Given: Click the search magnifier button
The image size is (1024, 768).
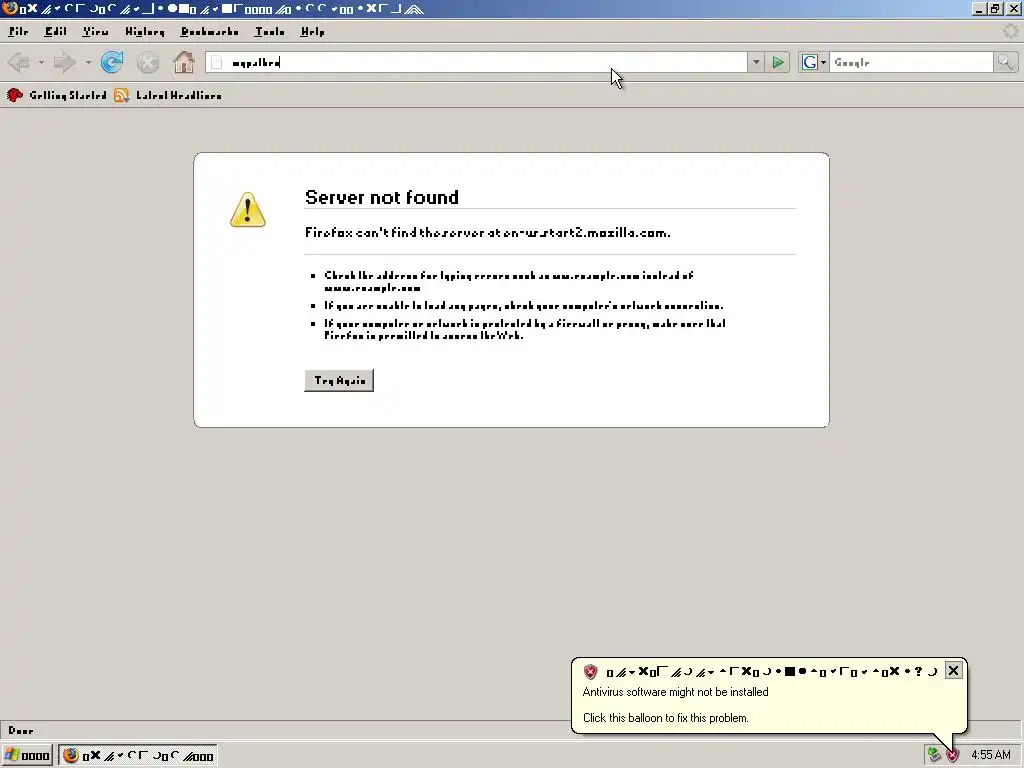Looking at the screenshot, I should click(x=1005, y=62).
